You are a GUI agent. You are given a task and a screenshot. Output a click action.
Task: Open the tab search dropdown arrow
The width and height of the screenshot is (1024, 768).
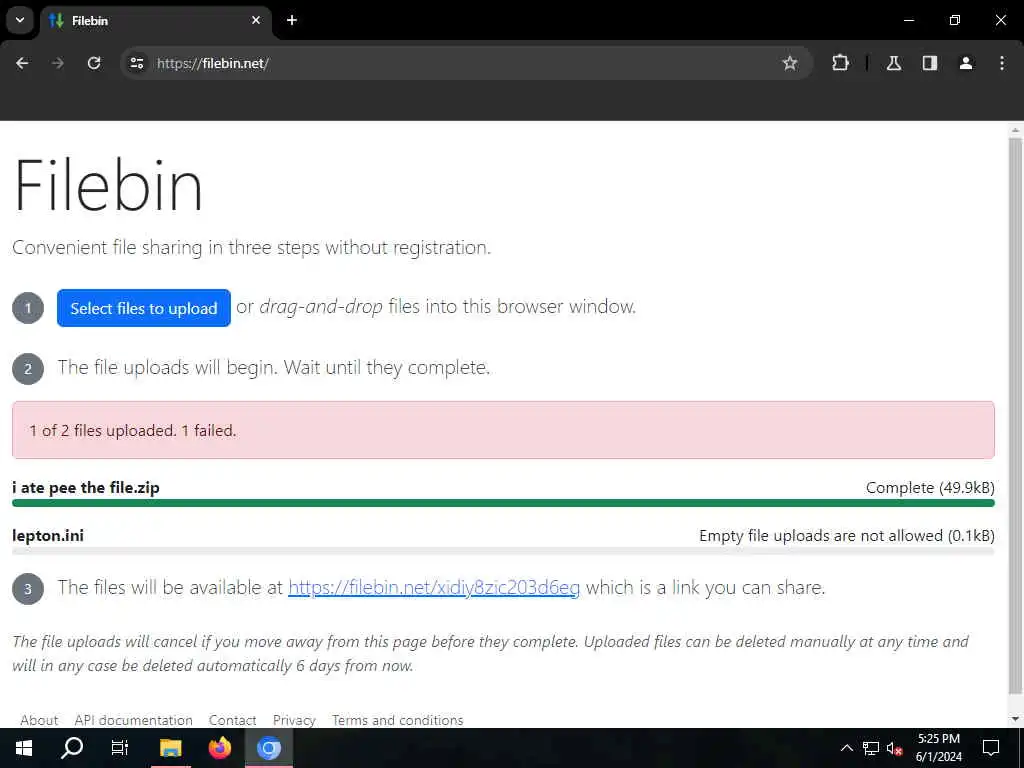20,20
